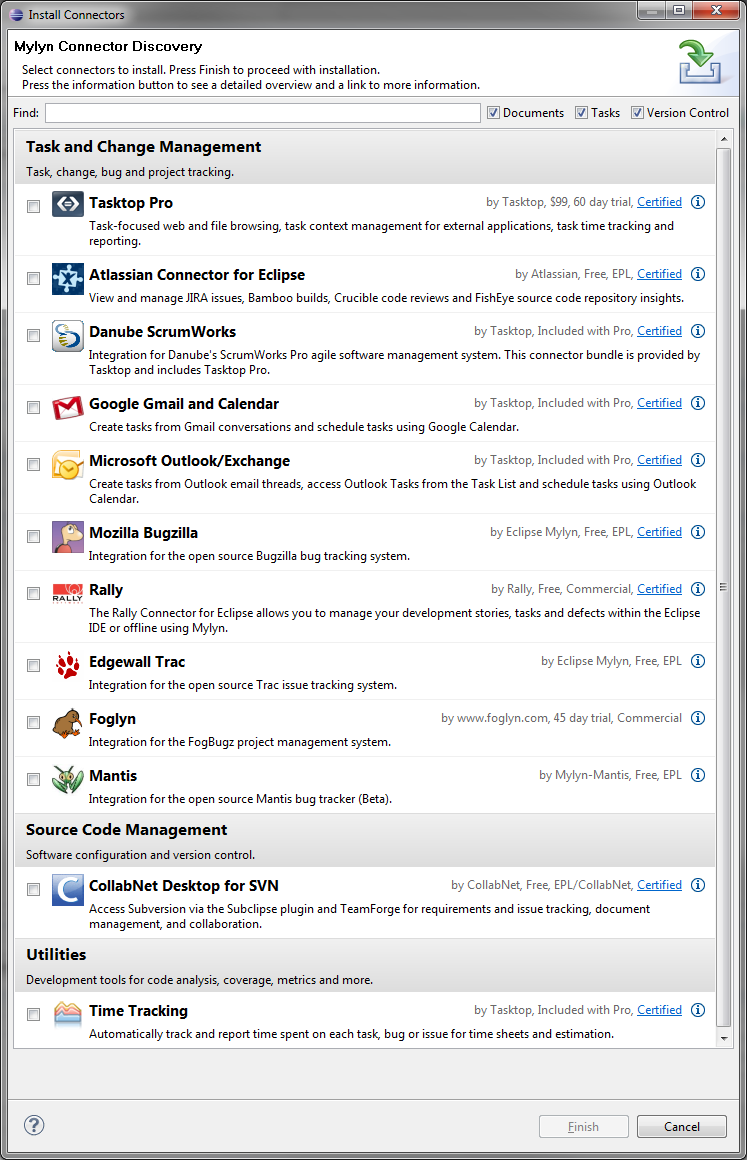
Task: Click the Google Gmail and Calendar icon
Action: click(67, 408)
